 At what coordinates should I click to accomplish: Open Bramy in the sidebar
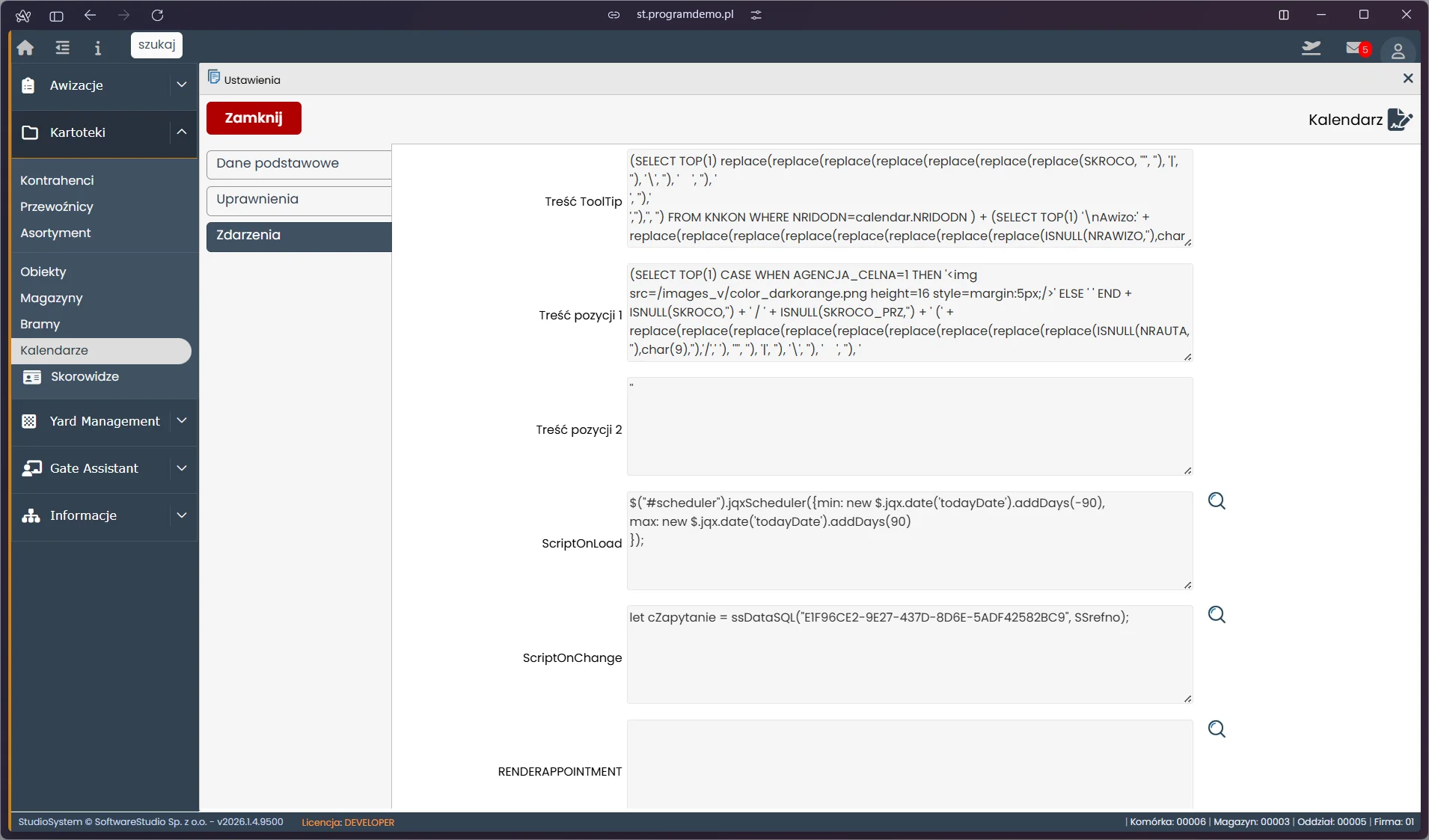pos(40,324)
